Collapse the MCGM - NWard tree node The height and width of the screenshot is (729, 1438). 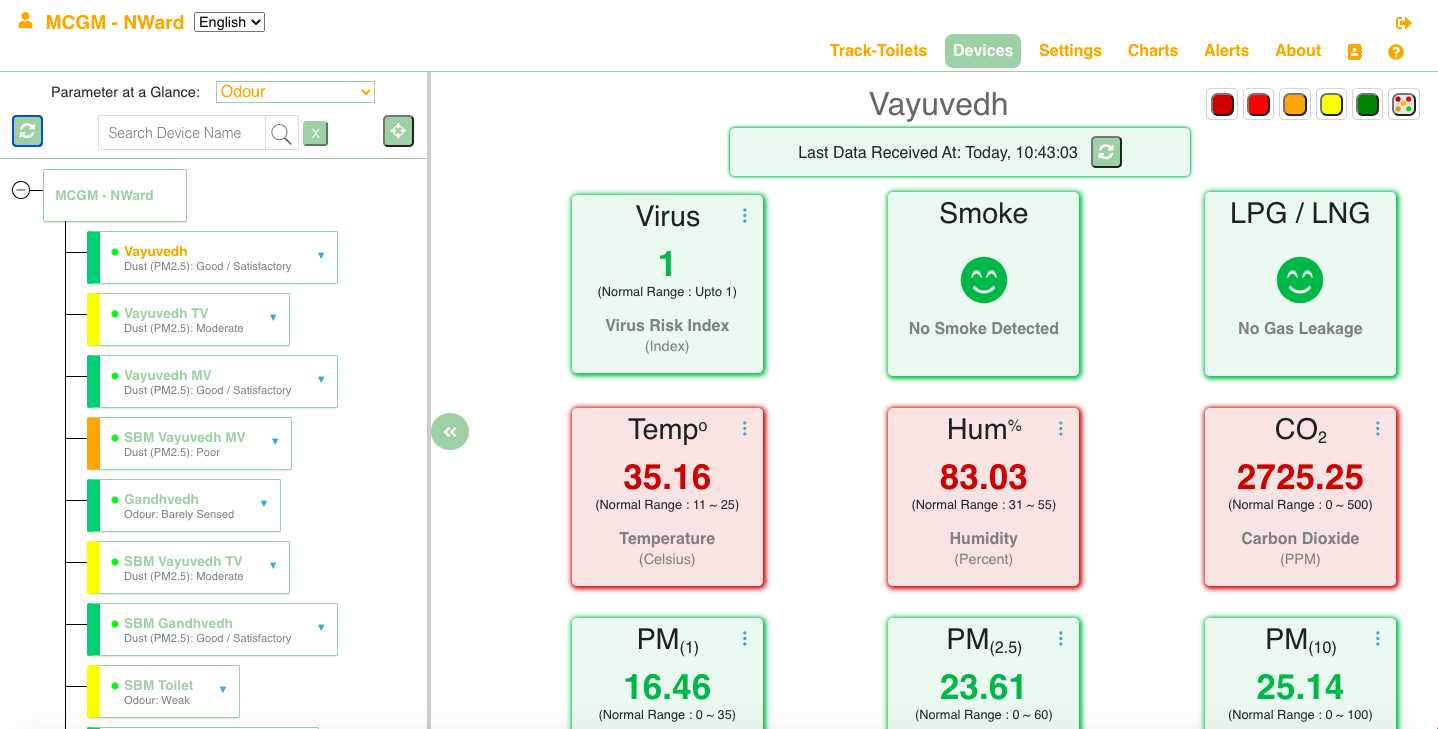pyautogui.click(x=20, y=189)
